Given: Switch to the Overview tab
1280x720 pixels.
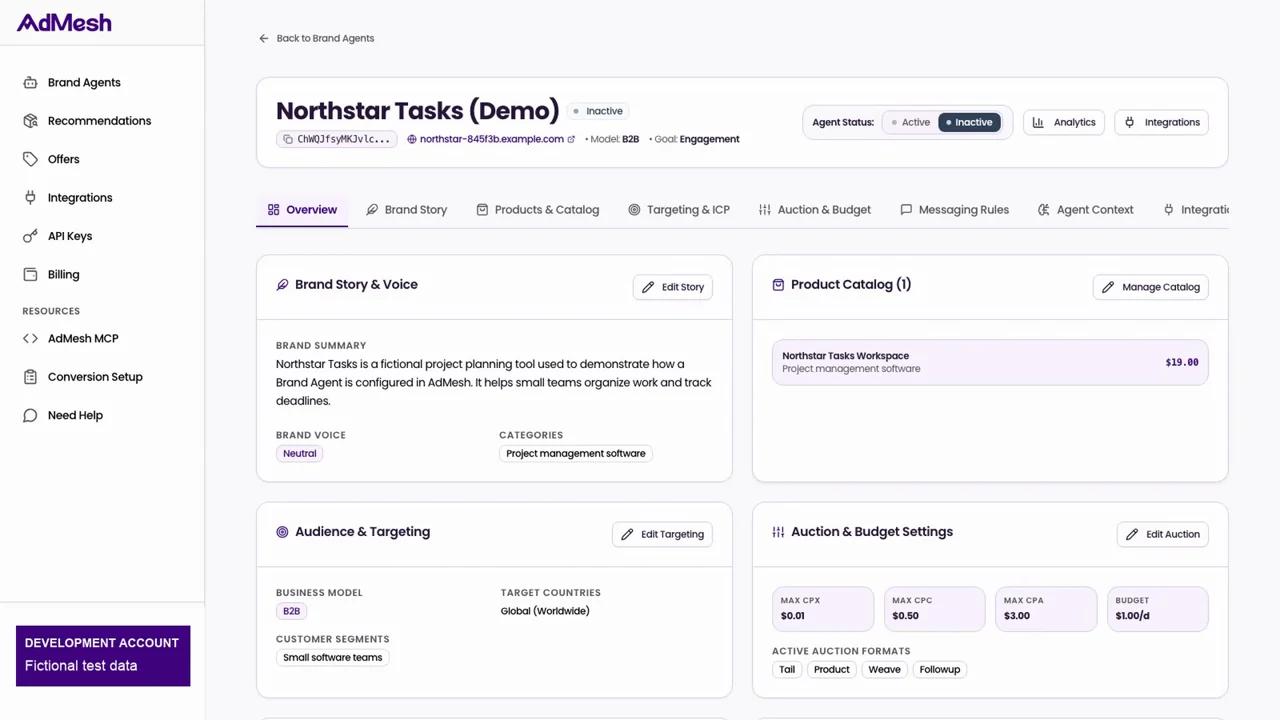Looking at the screenshot, I should coord(302,210).
